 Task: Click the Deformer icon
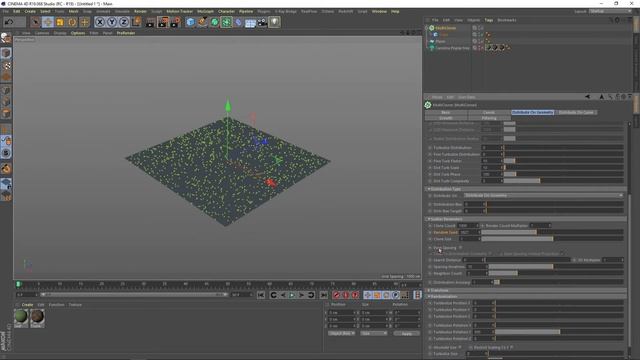pos(238,22)
